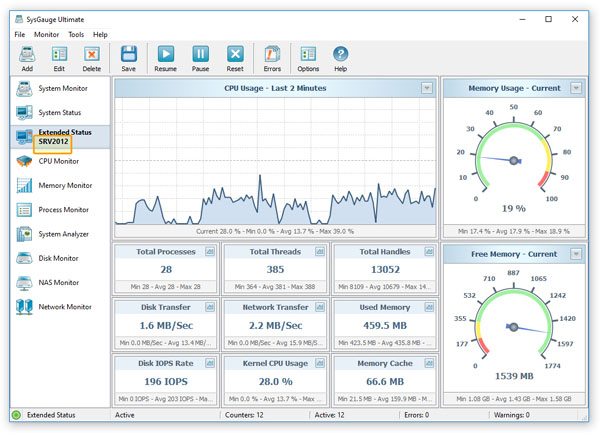
Task: Click Disk IOPS value 196 IOPS
Action: pyautogui.click(x=166, y=382)
